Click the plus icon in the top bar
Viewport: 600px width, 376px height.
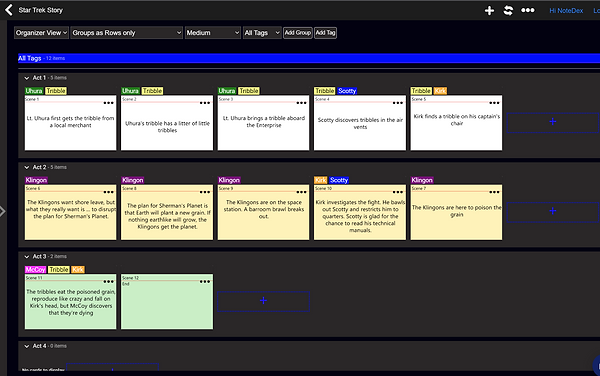pyautogui.click(x=489, y=10)
